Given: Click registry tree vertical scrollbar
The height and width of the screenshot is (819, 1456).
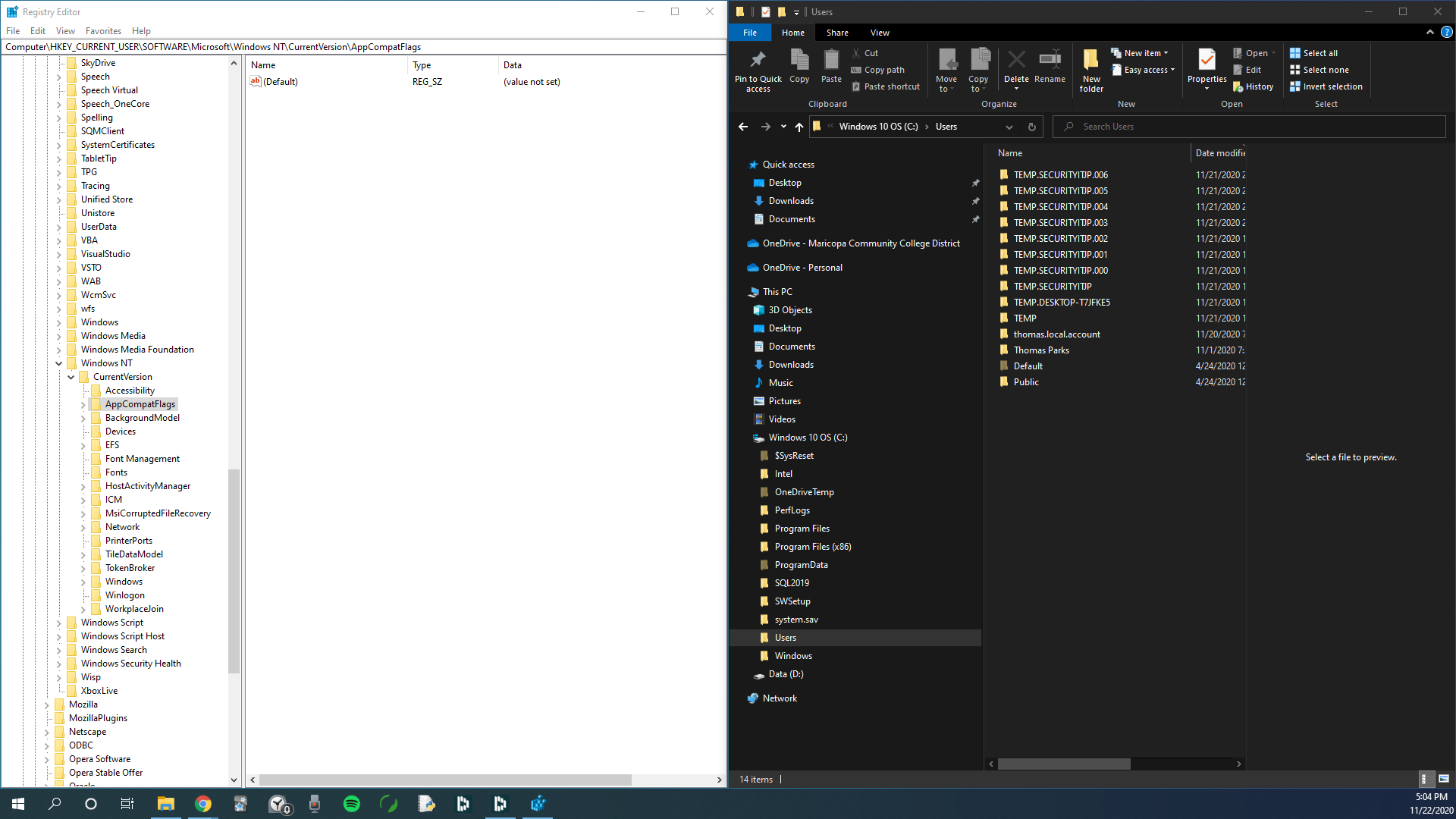Looking at the screenshot, I should click(x=234, y=570).
